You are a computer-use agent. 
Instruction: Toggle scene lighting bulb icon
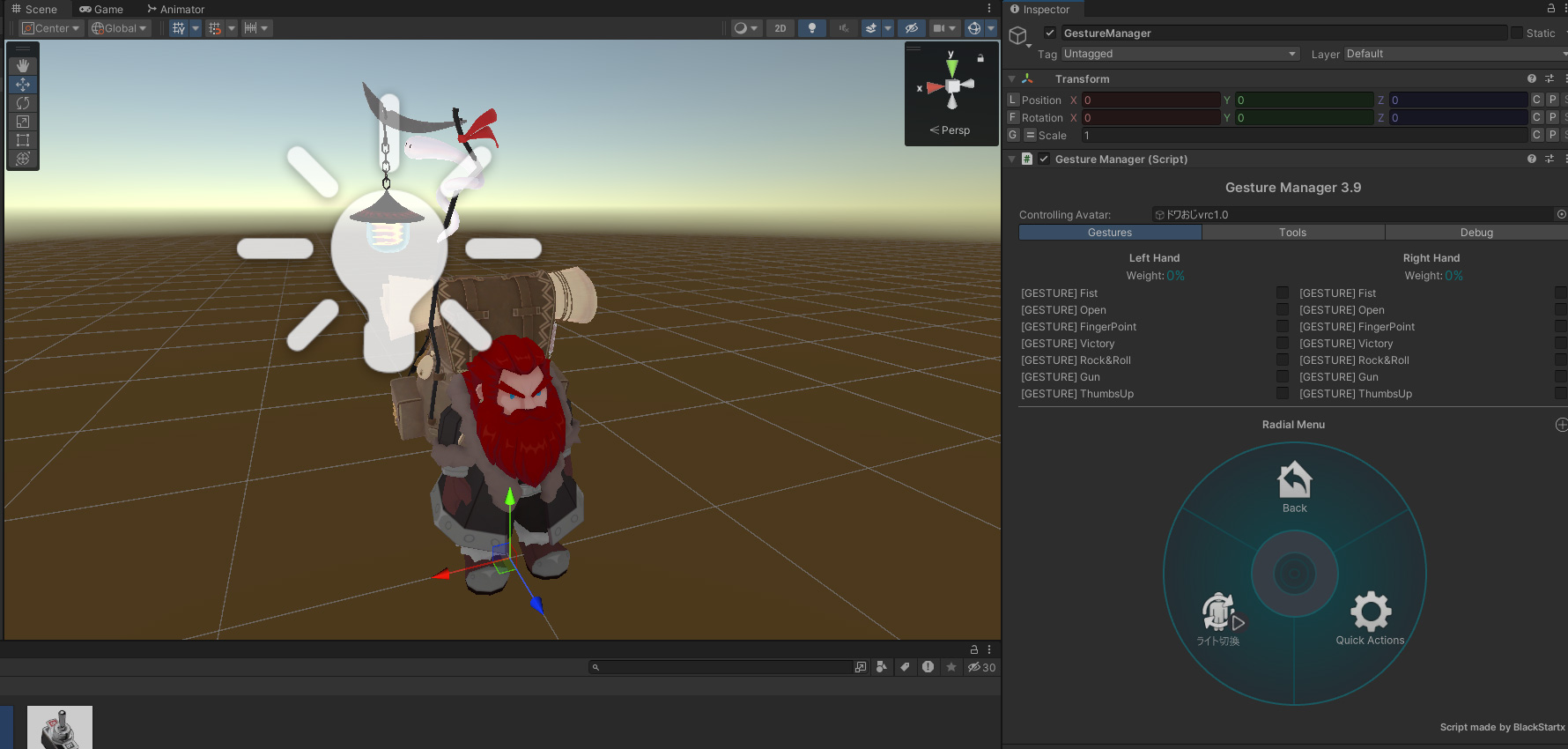(x=811, y=28)
